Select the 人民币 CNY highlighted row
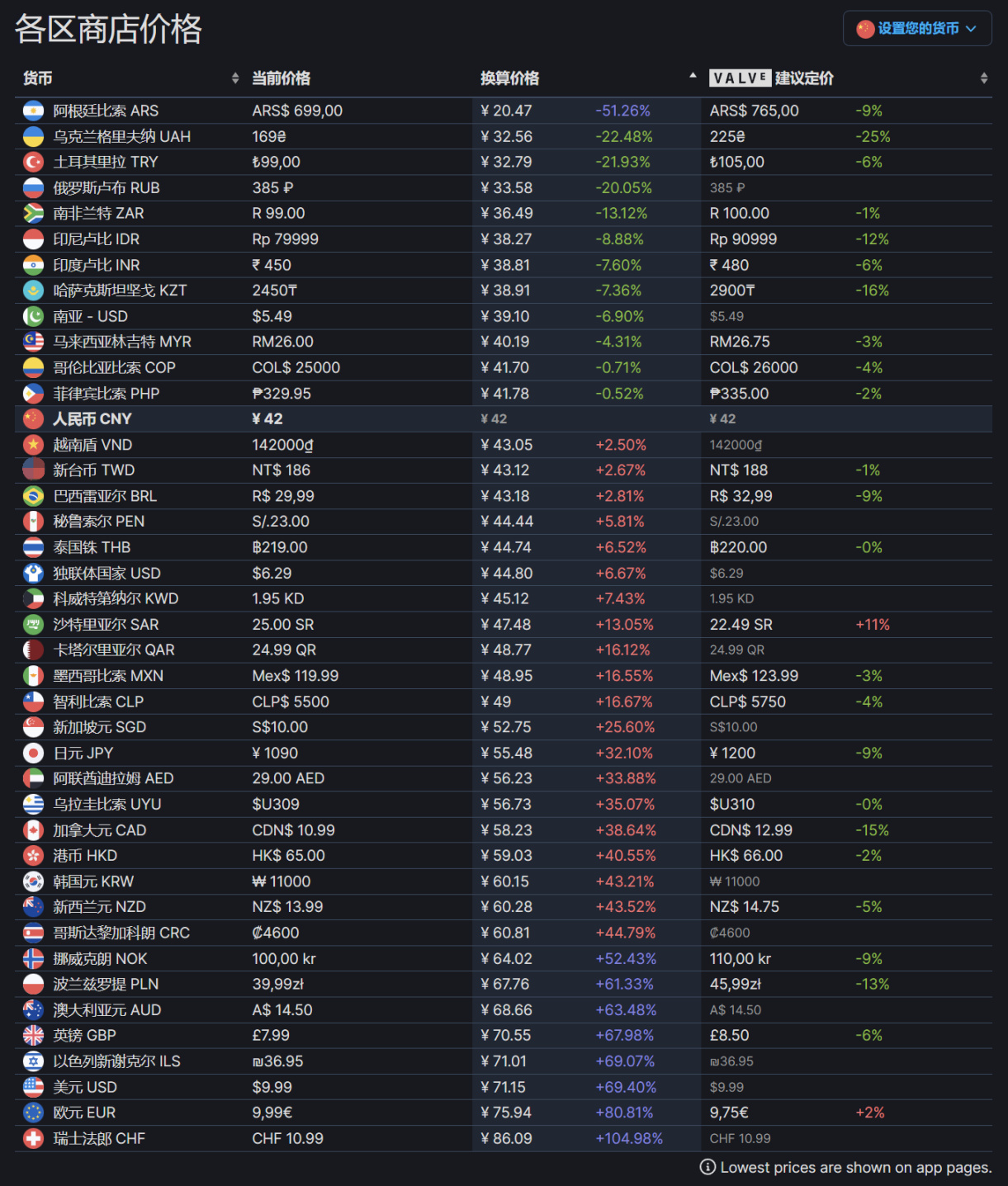 pyautogui.click(x=504, y=419)
